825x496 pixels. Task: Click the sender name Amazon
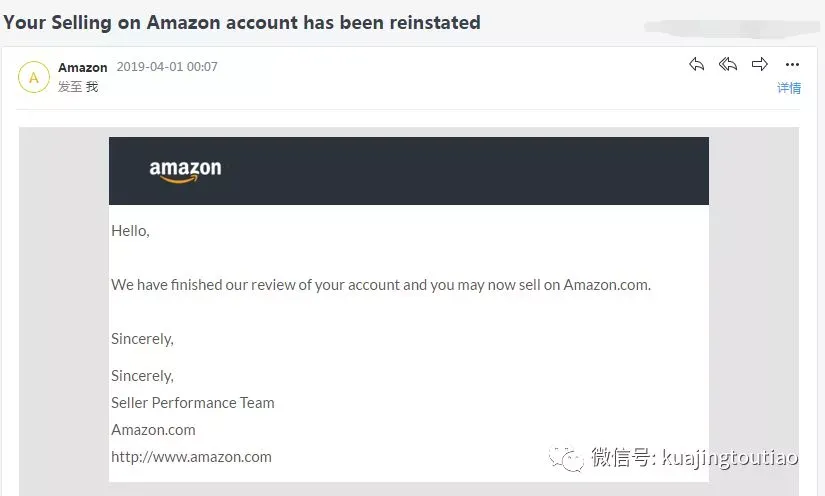(83, 67)
